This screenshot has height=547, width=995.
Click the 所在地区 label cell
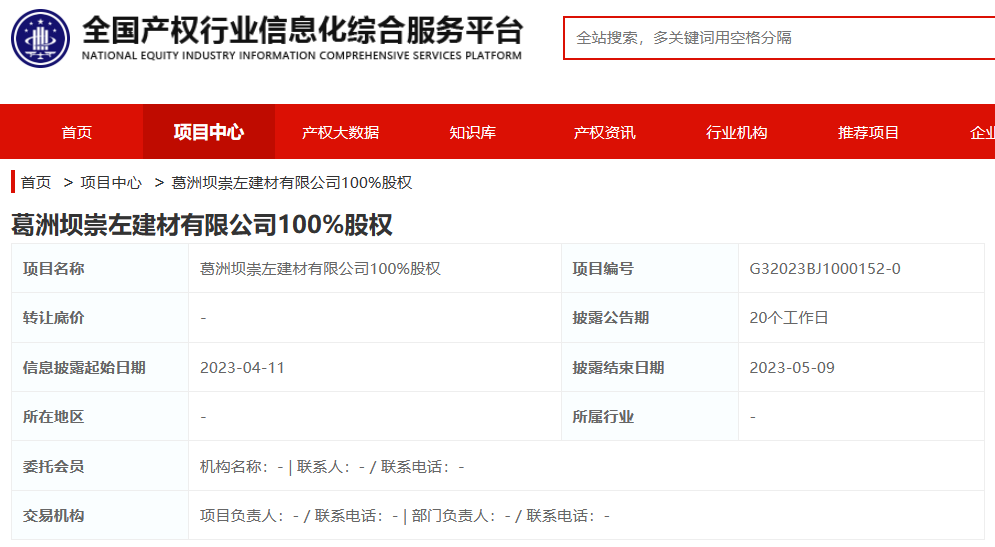[x=100, y=417]
